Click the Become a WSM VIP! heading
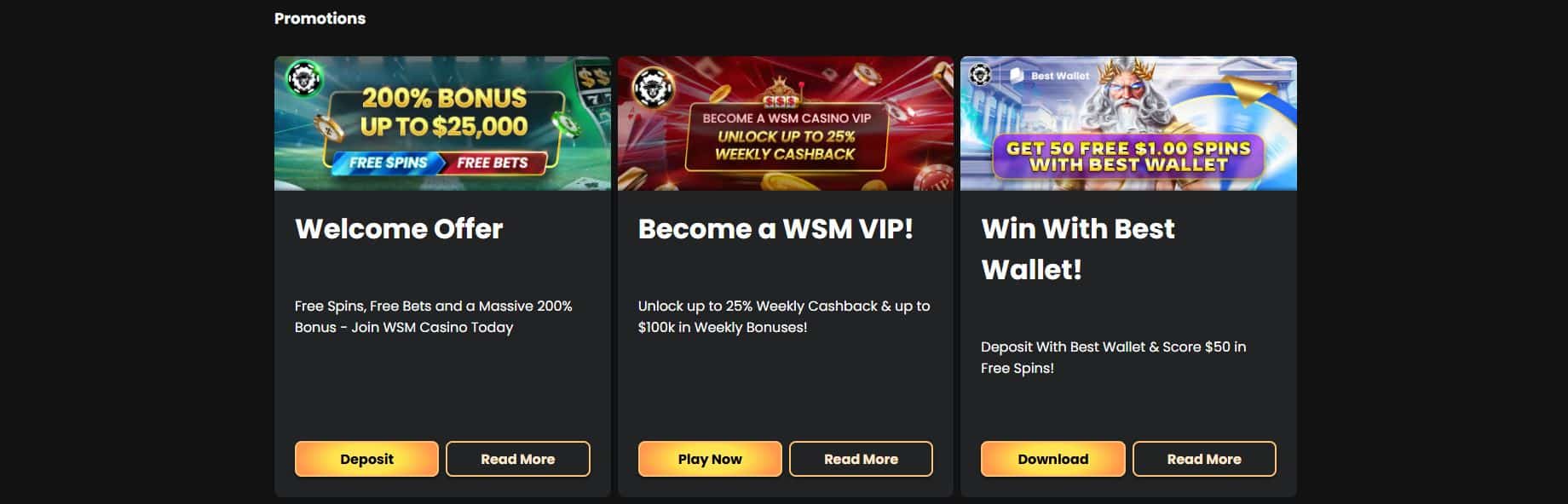The height and width of the screenshot is (504, 1568). tap(775, 228)
